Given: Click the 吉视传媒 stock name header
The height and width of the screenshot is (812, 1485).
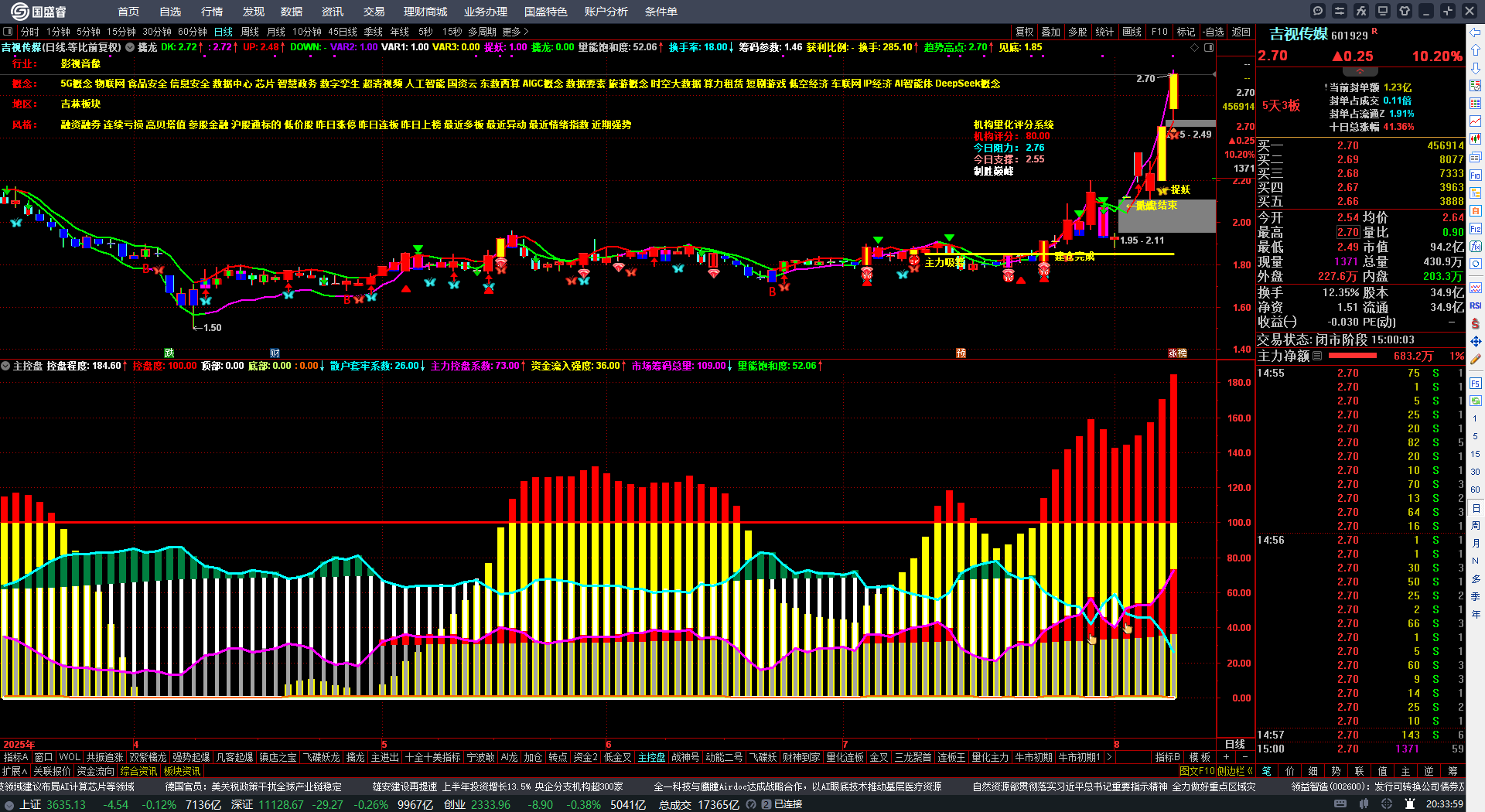Looking at the screenshot, I should pos(1299,34).
